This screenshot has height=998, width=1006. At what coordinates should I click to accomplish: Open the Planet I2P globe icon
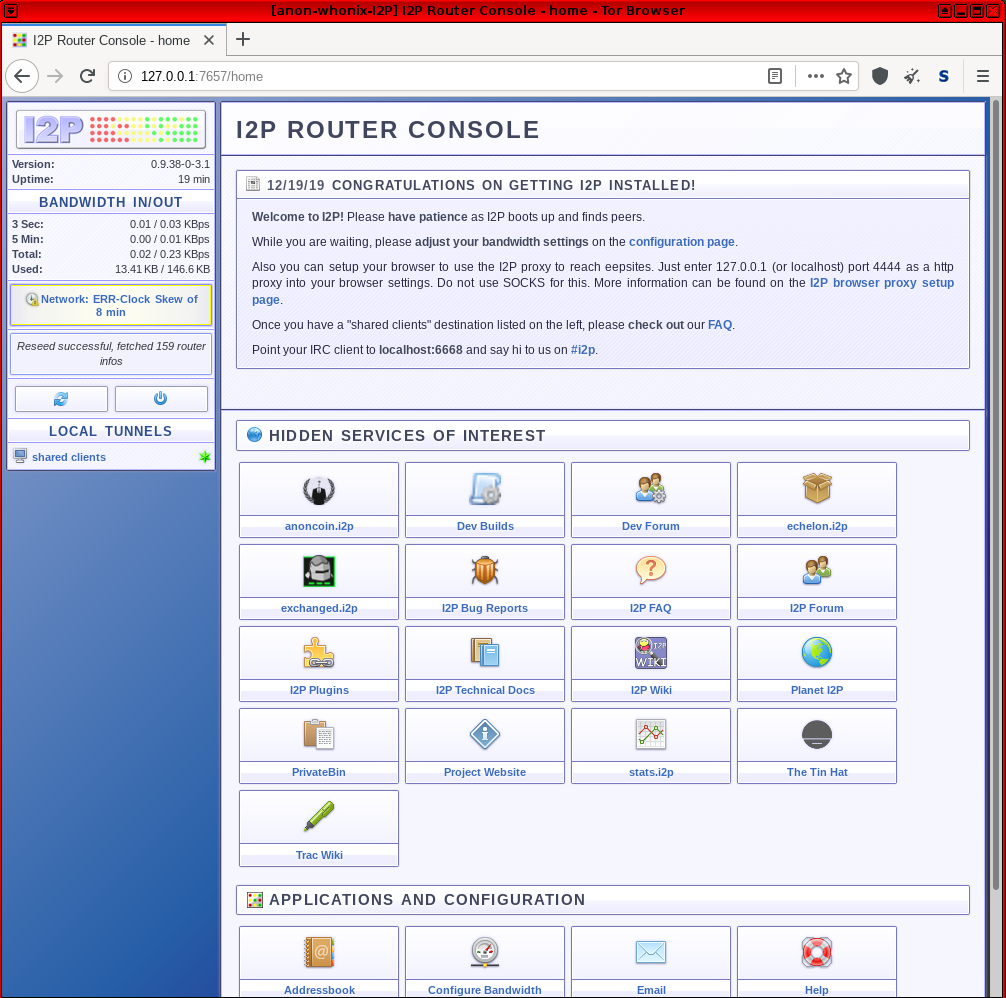[816, 654]
